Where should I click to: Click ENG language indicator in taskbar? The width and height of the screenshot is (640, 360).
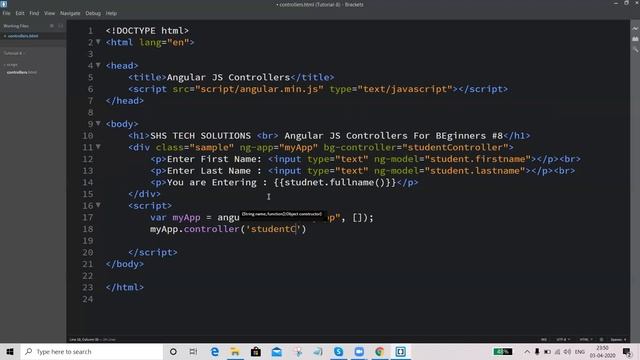click(x=580, y=351)
